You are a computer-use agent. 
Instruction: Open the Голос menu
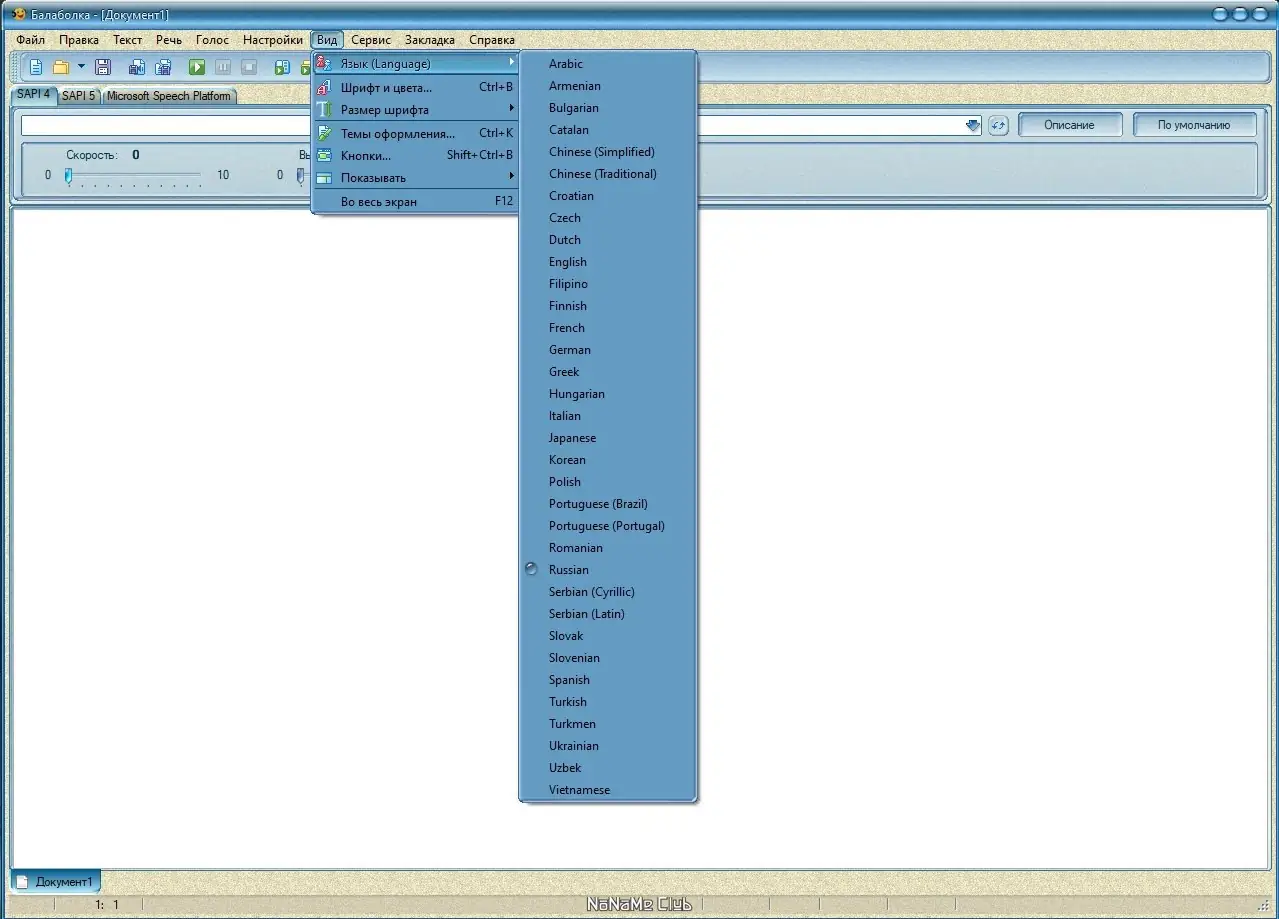point(212,40)
